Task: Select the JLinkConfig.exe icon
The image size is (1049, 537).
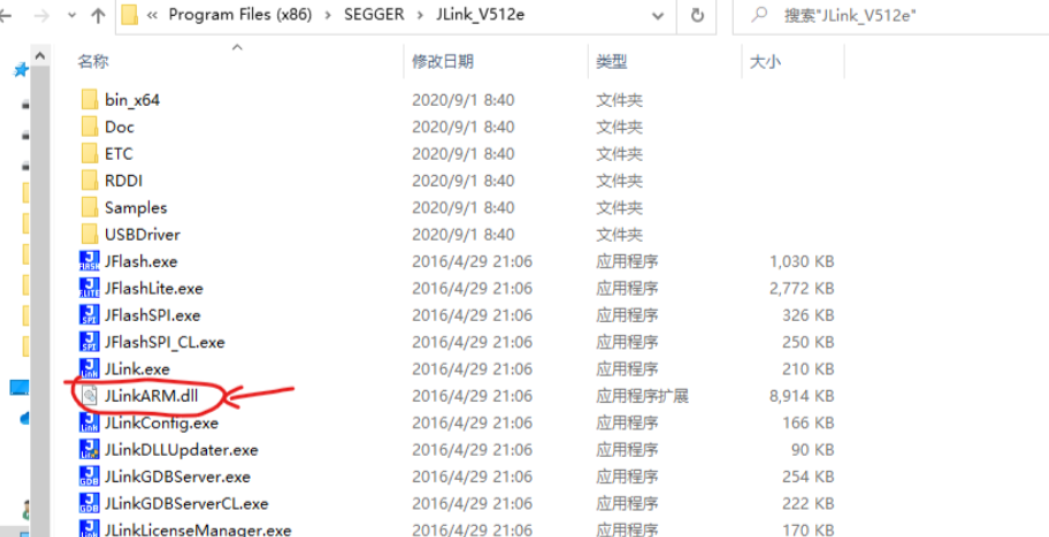Action: (89, 423)
